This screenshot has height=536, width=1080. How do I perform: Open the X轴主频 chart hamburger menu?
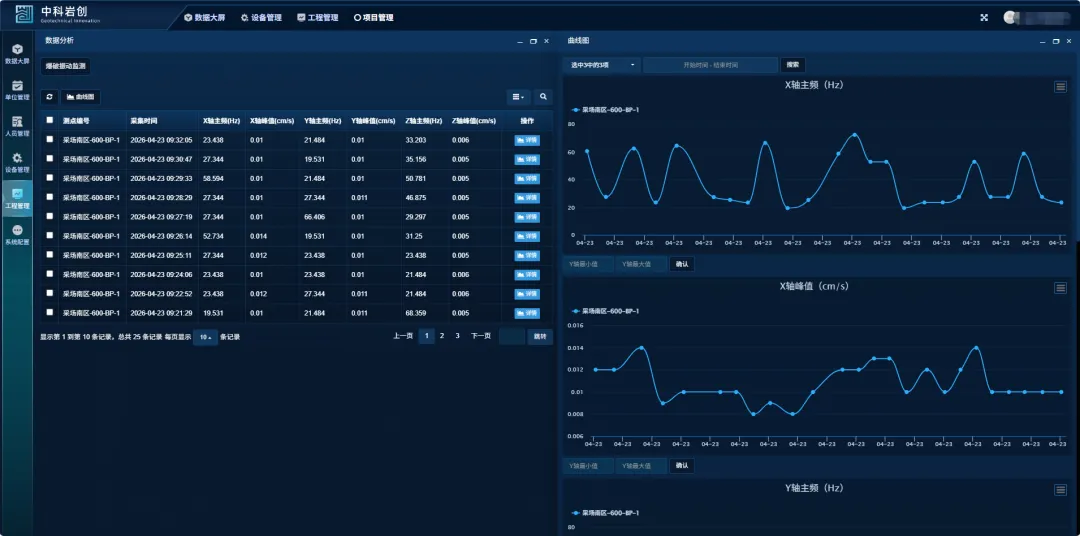click(1060, 87)
